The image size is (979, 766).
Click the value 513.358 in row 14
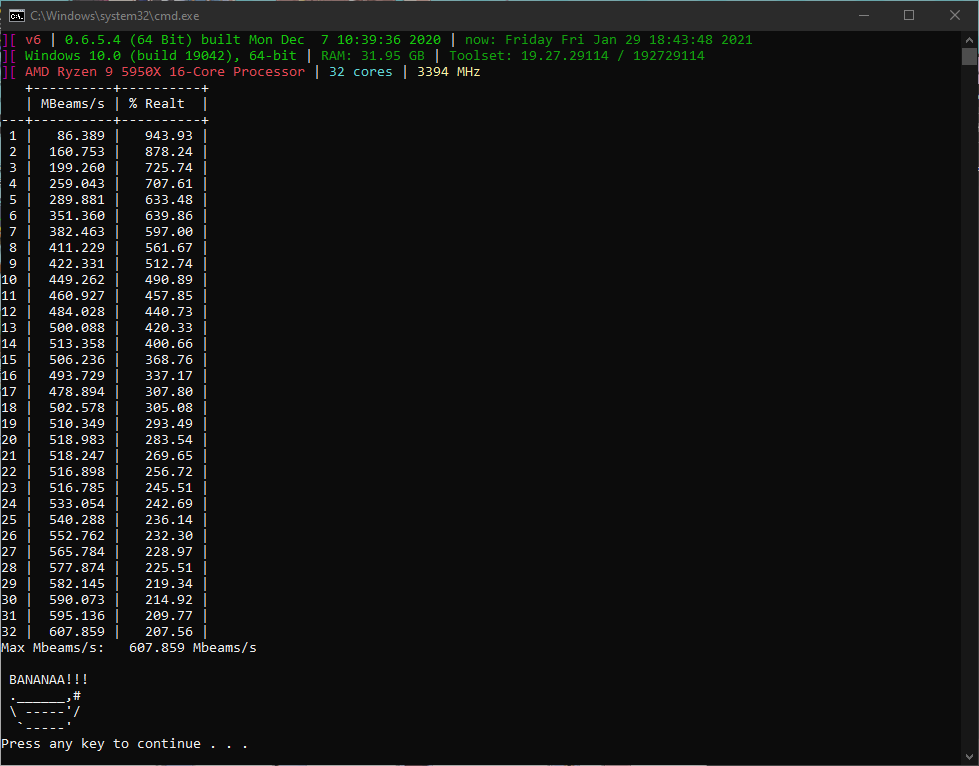coord(77,344)
